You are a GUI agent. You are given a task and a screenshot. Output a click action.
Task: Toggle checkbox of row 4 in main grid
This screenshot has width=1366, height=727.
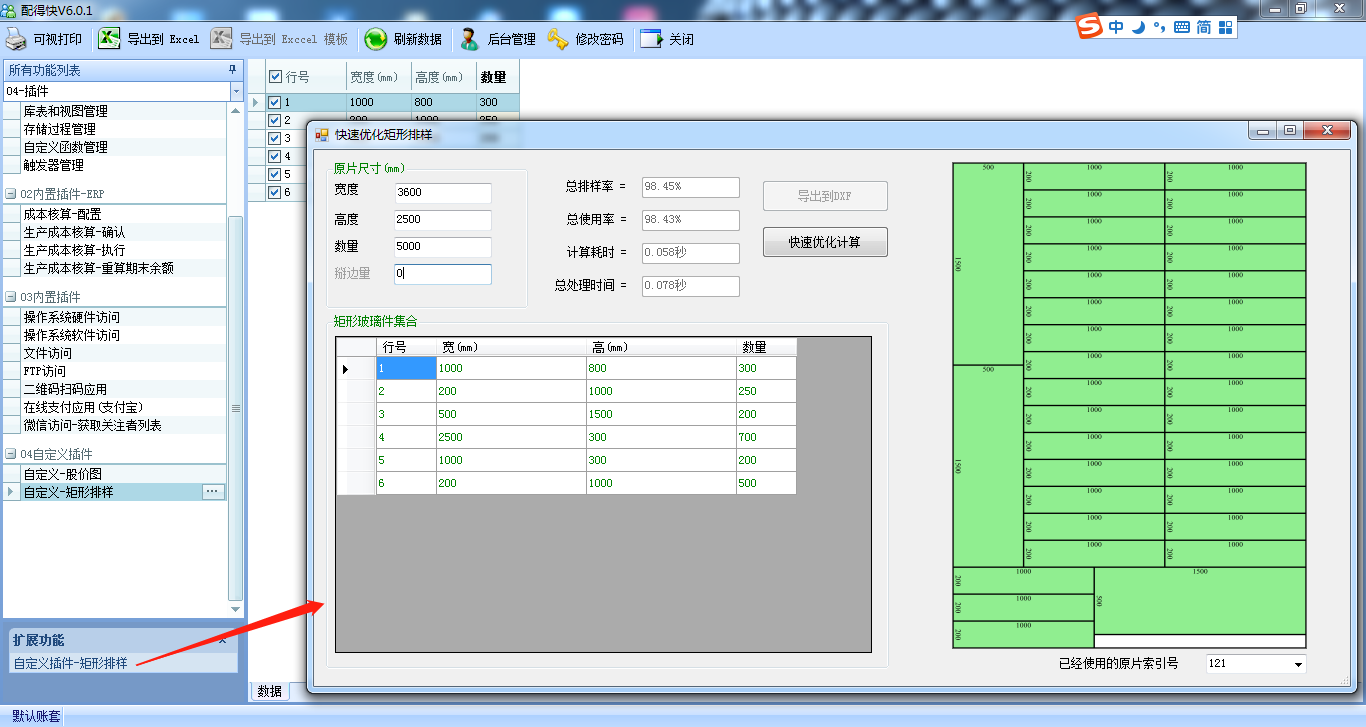pyautogui.click(x=275, y=156)
